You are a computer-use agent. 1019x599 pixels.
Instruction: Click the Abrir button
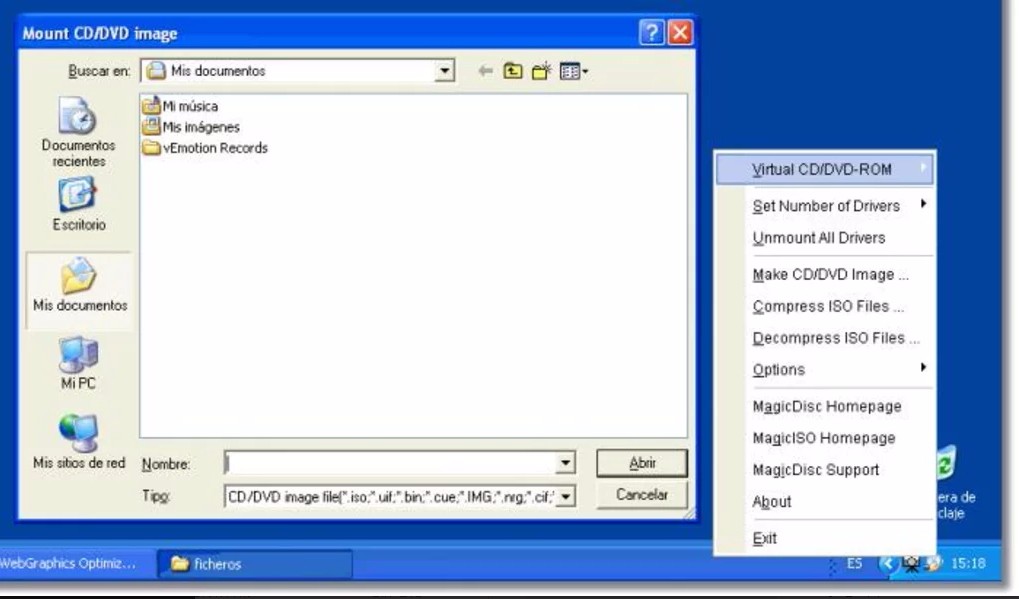pyautogui.click(x=642, y=463)
